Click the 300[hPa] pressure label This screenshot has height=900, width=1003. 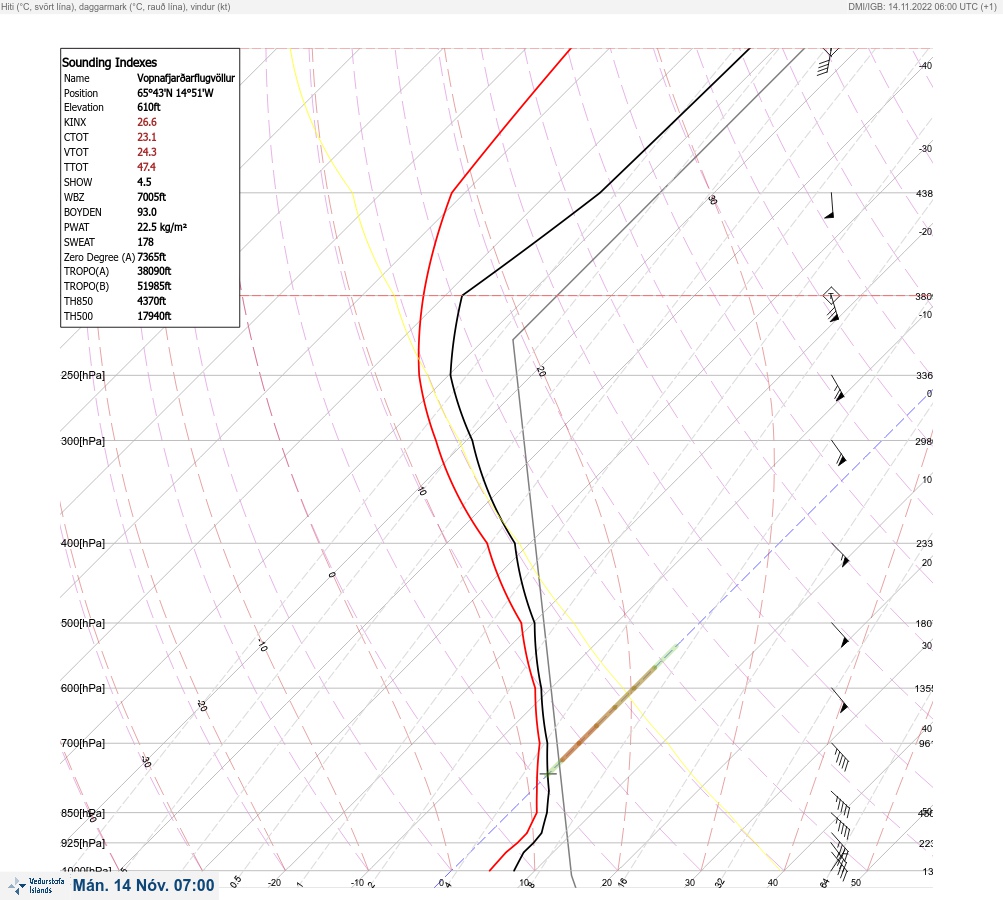click(x=83, y=441)
